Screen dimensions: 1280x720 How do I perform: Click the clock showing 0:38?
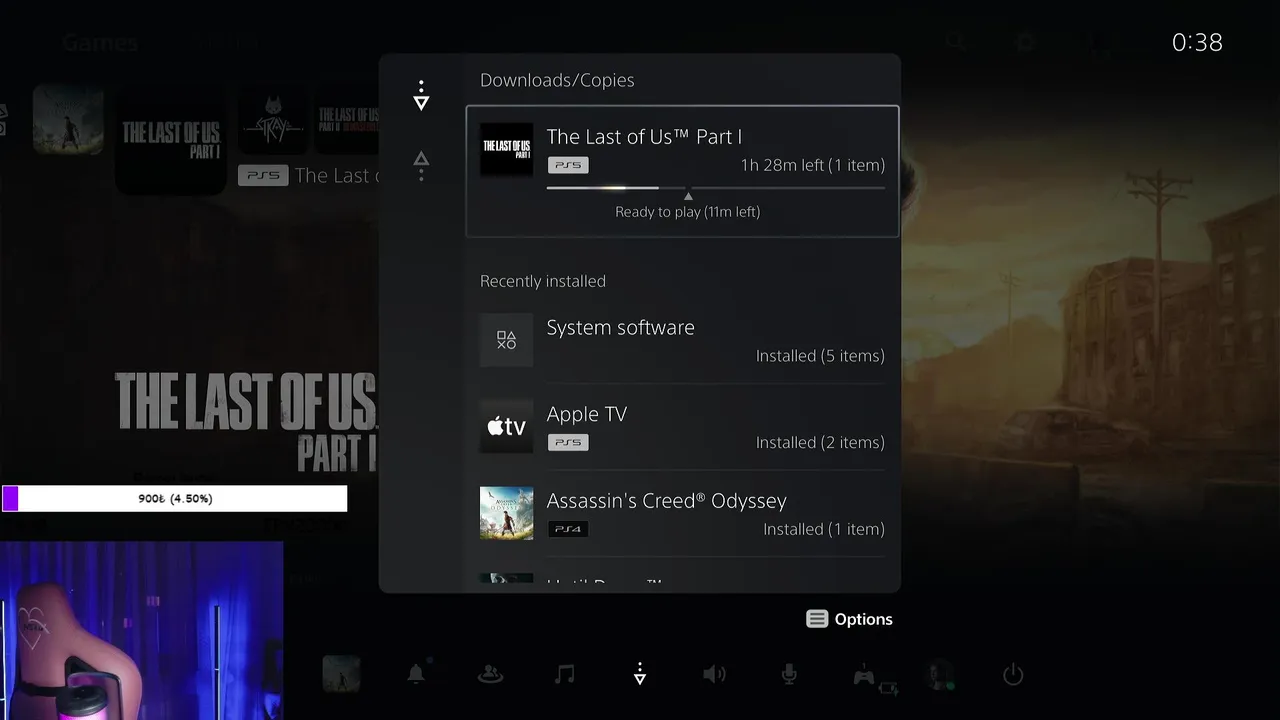click(x=1197, y=42)
